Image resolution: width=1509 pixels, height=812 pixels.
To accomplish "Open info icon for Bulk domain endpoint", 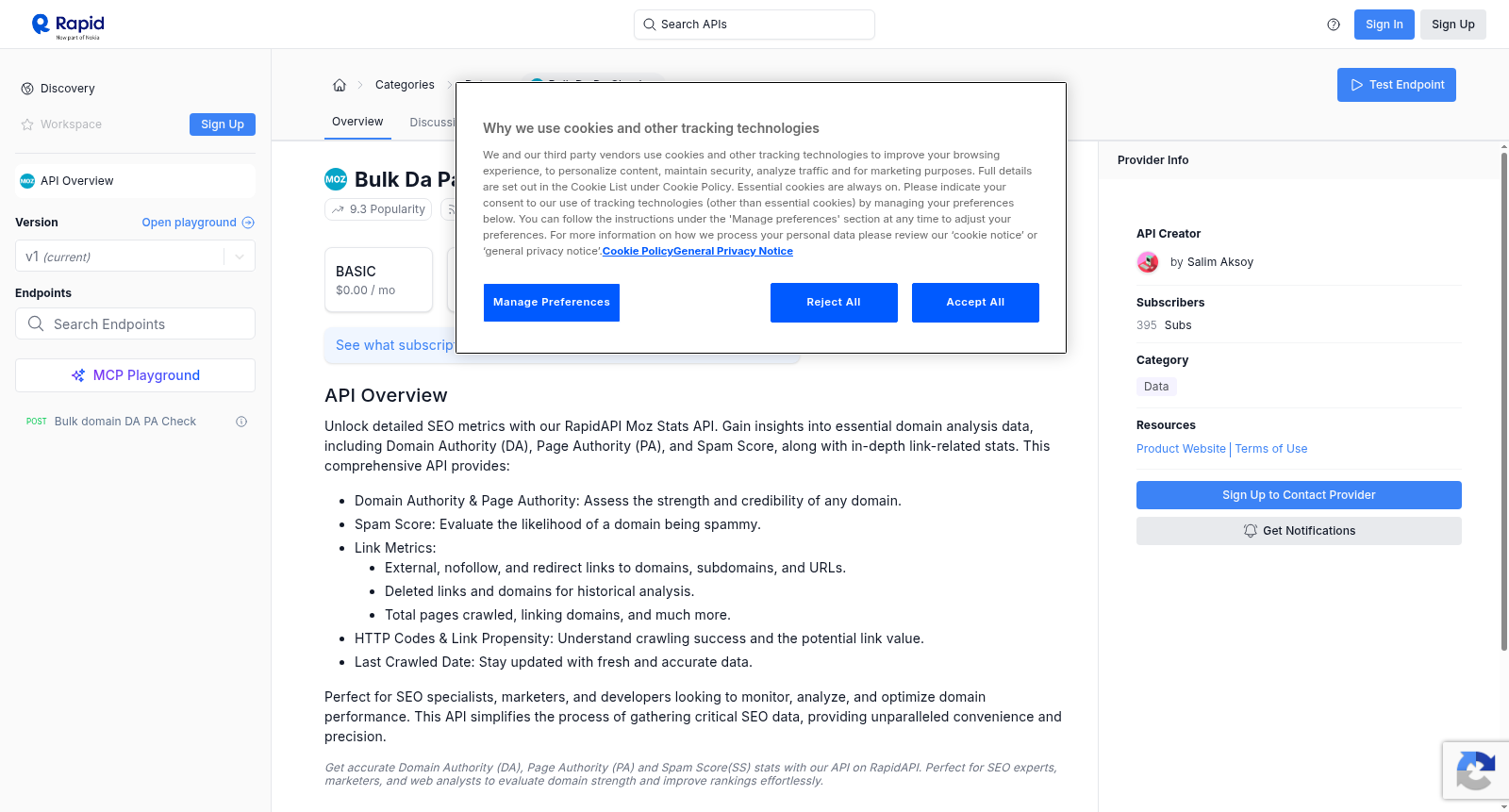I will (x=241, y=422).
